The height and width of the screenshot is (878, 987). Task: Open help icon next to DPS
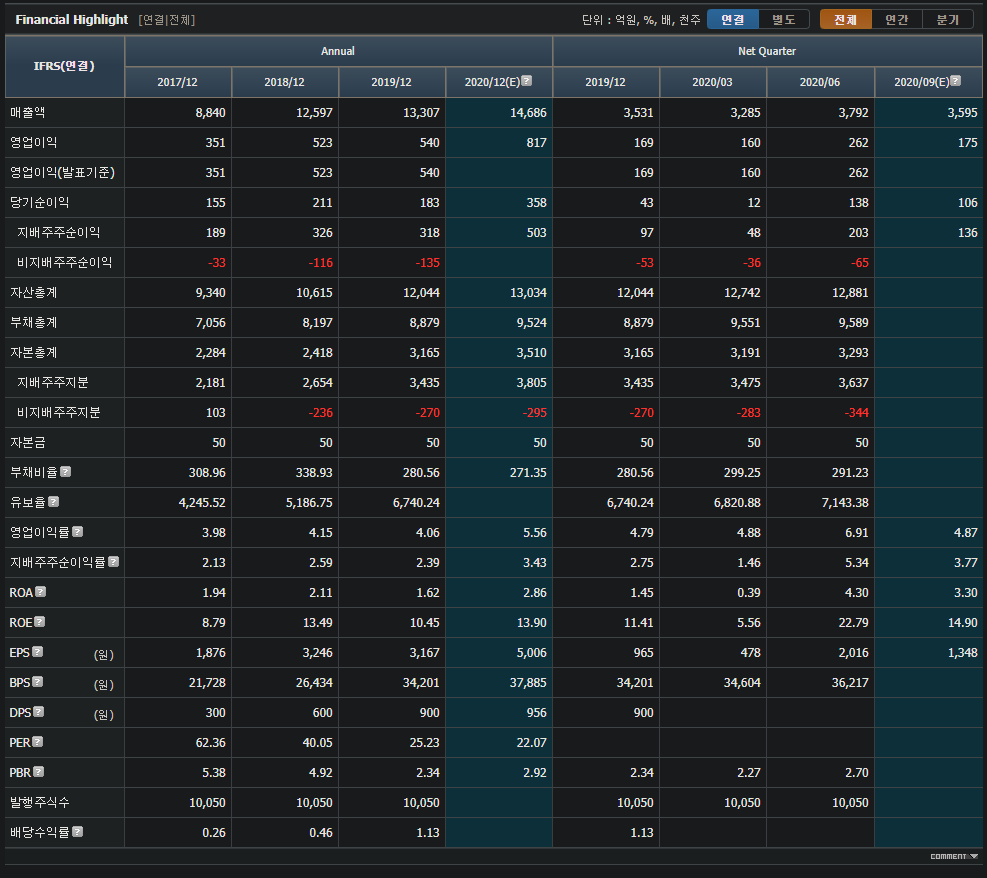38,712
